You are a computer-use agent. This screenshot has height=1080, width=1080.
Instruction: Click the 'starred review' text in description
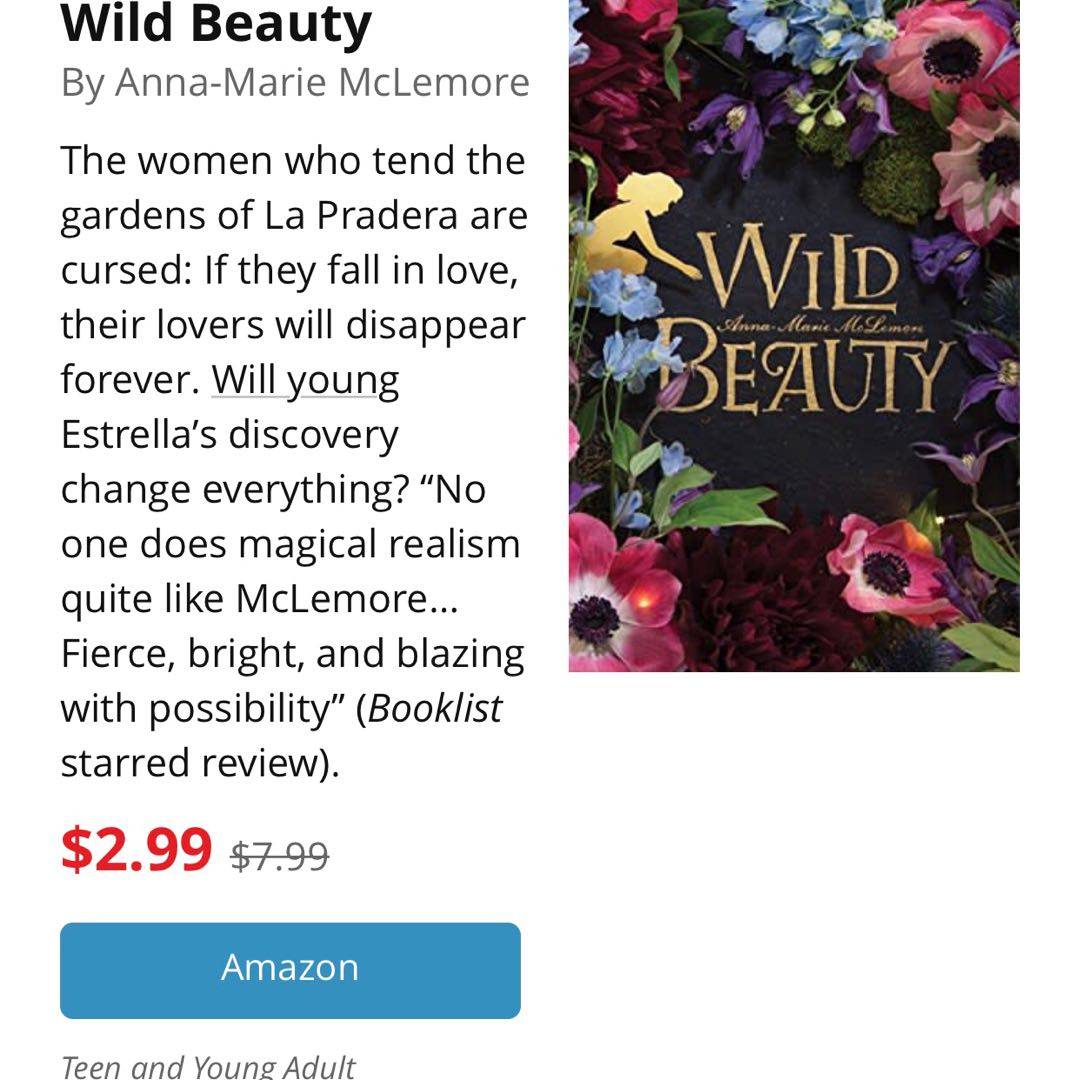coord(200,763)
